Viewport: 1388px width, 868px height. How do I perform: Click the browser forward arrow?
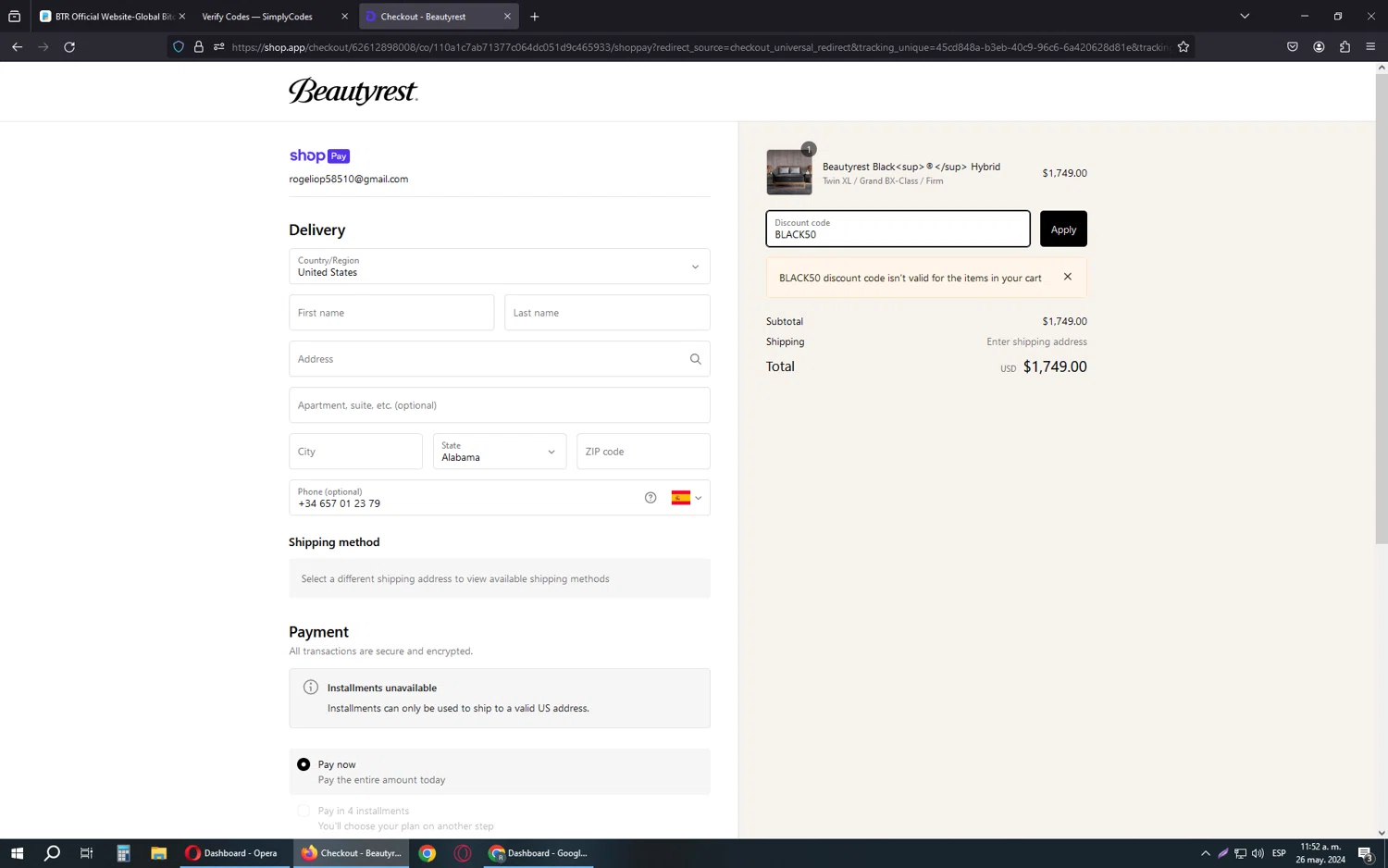(43, 46)
